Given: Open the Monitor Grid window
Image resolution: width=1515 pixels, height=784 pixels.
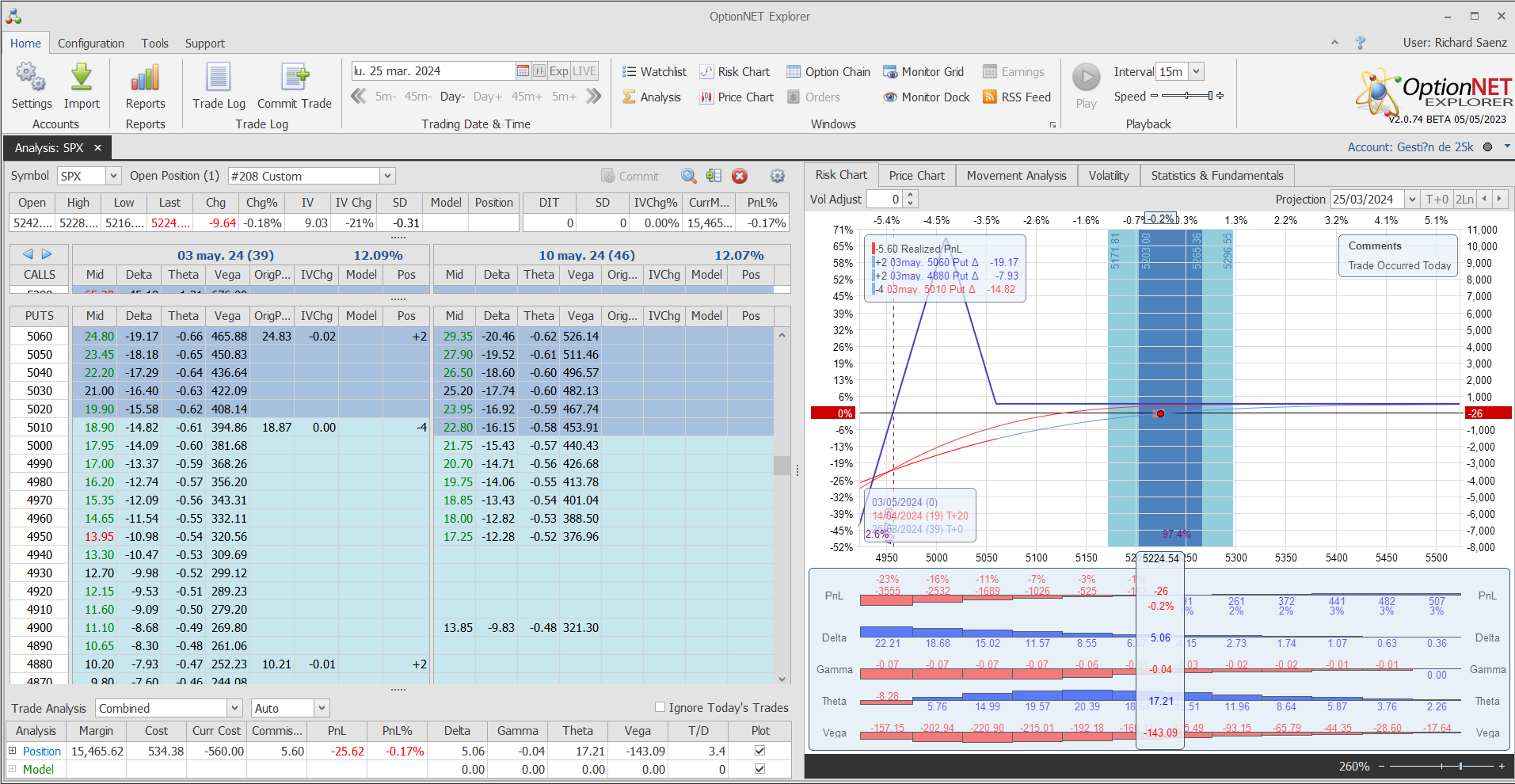Looking at the screenshot, I should 923,72.
